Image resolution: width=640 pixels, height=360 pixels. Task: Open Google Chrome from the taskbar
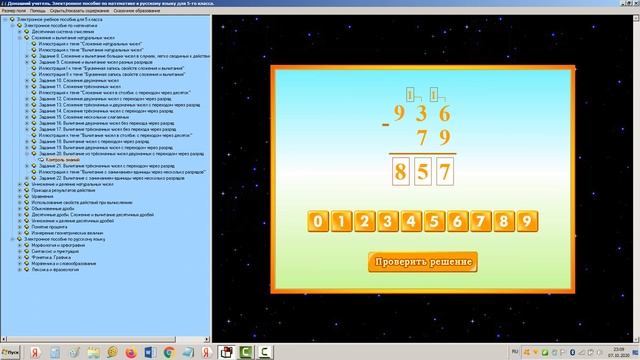click(x=169, y=352)
